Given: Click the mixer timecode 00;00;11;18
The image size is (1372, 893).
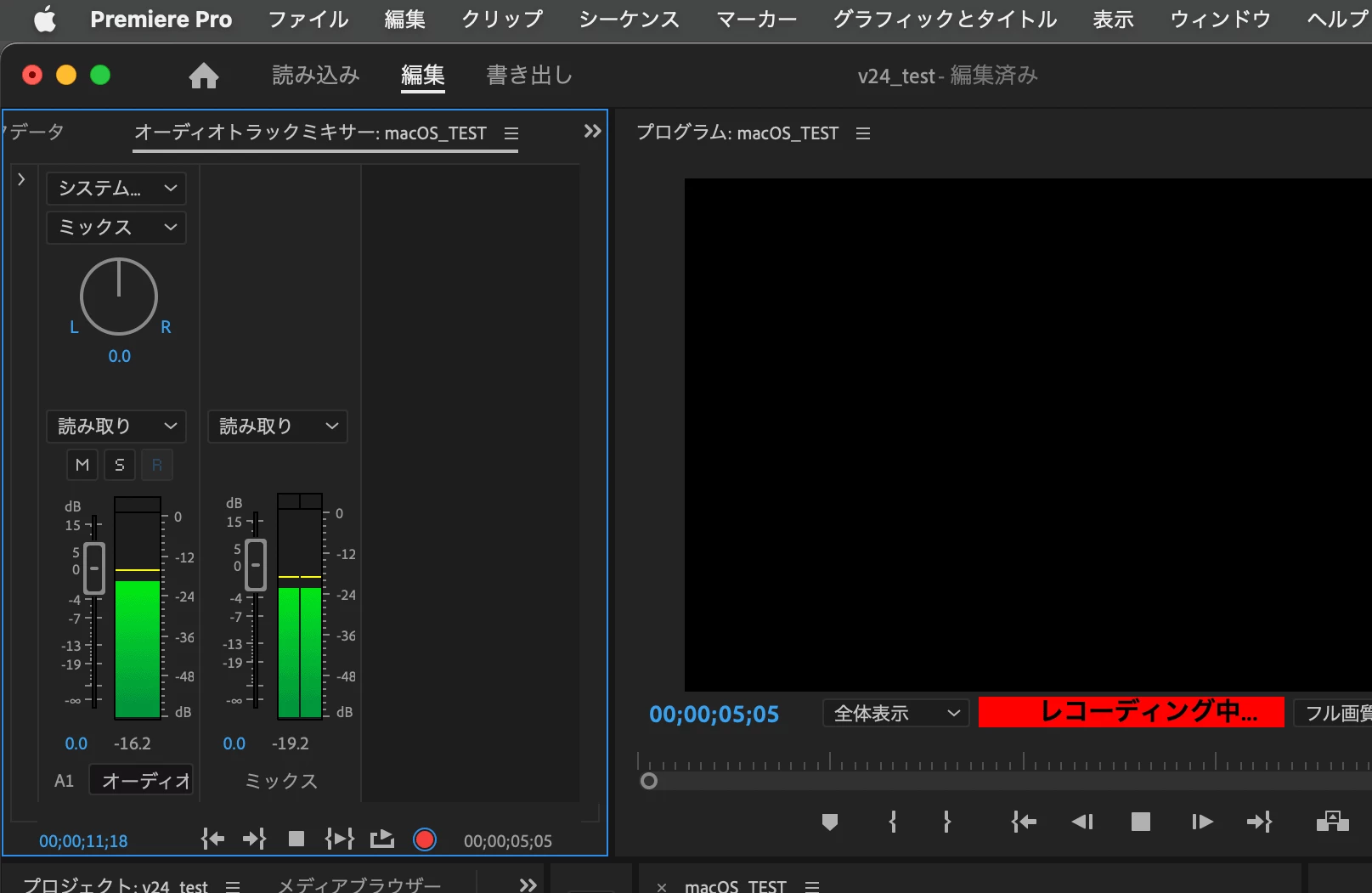Looking at the screenshot, I should point(83,841).
